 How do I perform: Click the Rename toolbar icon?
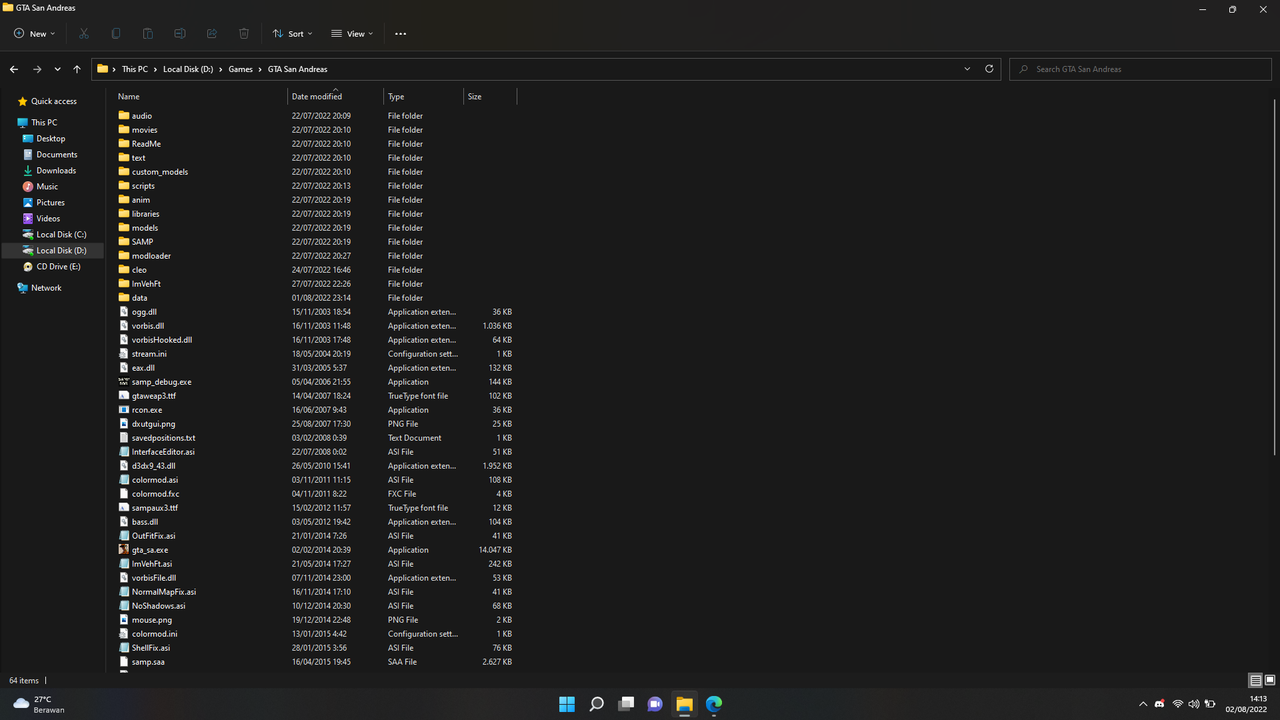180,34
